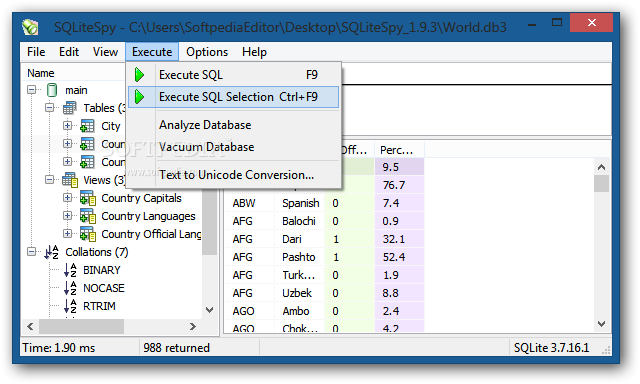Select the Country Capitals view

(x=141, y=198)
